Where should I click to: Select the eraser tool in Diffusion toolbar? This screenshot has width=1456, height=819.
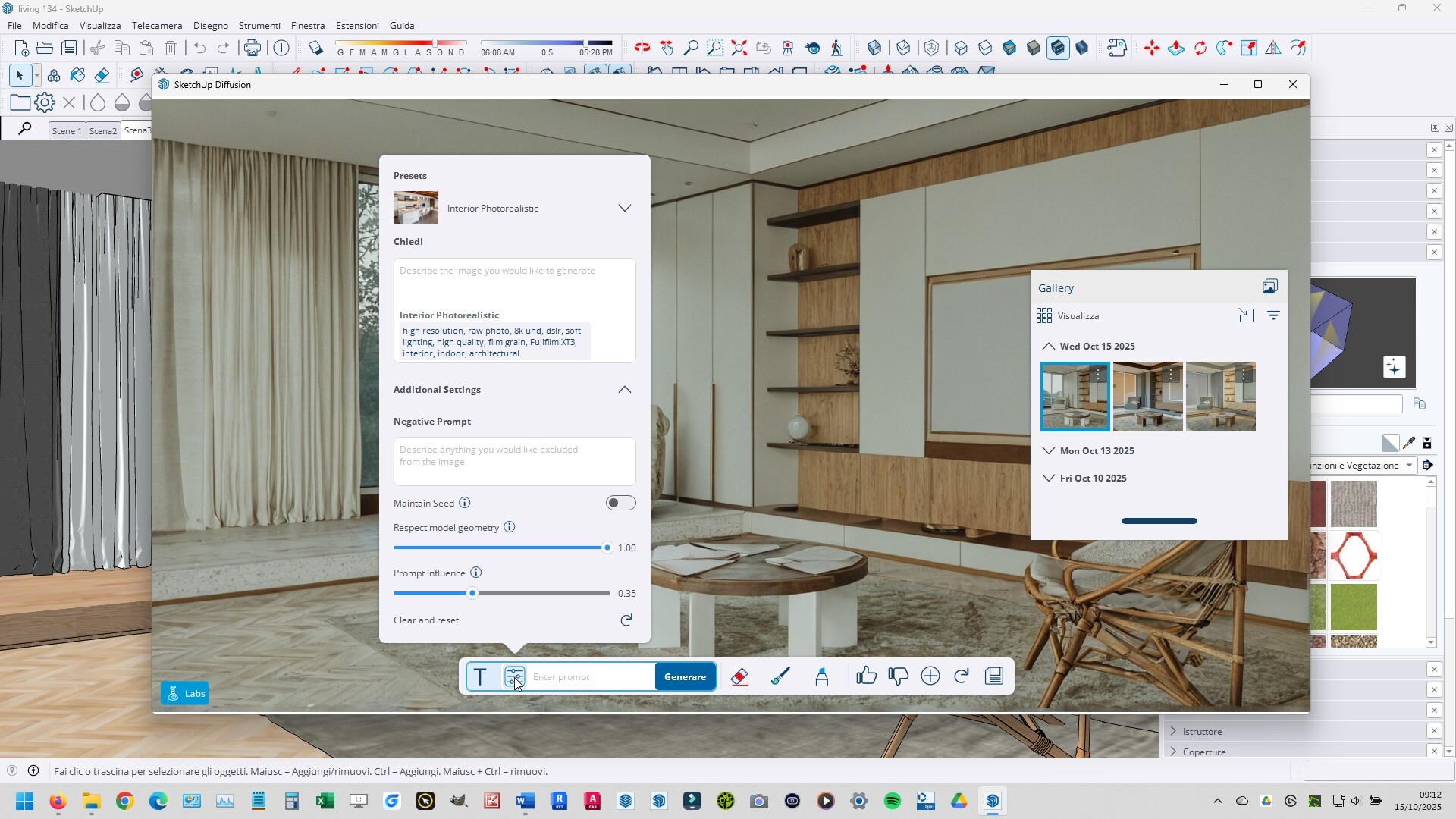point(739,676)
